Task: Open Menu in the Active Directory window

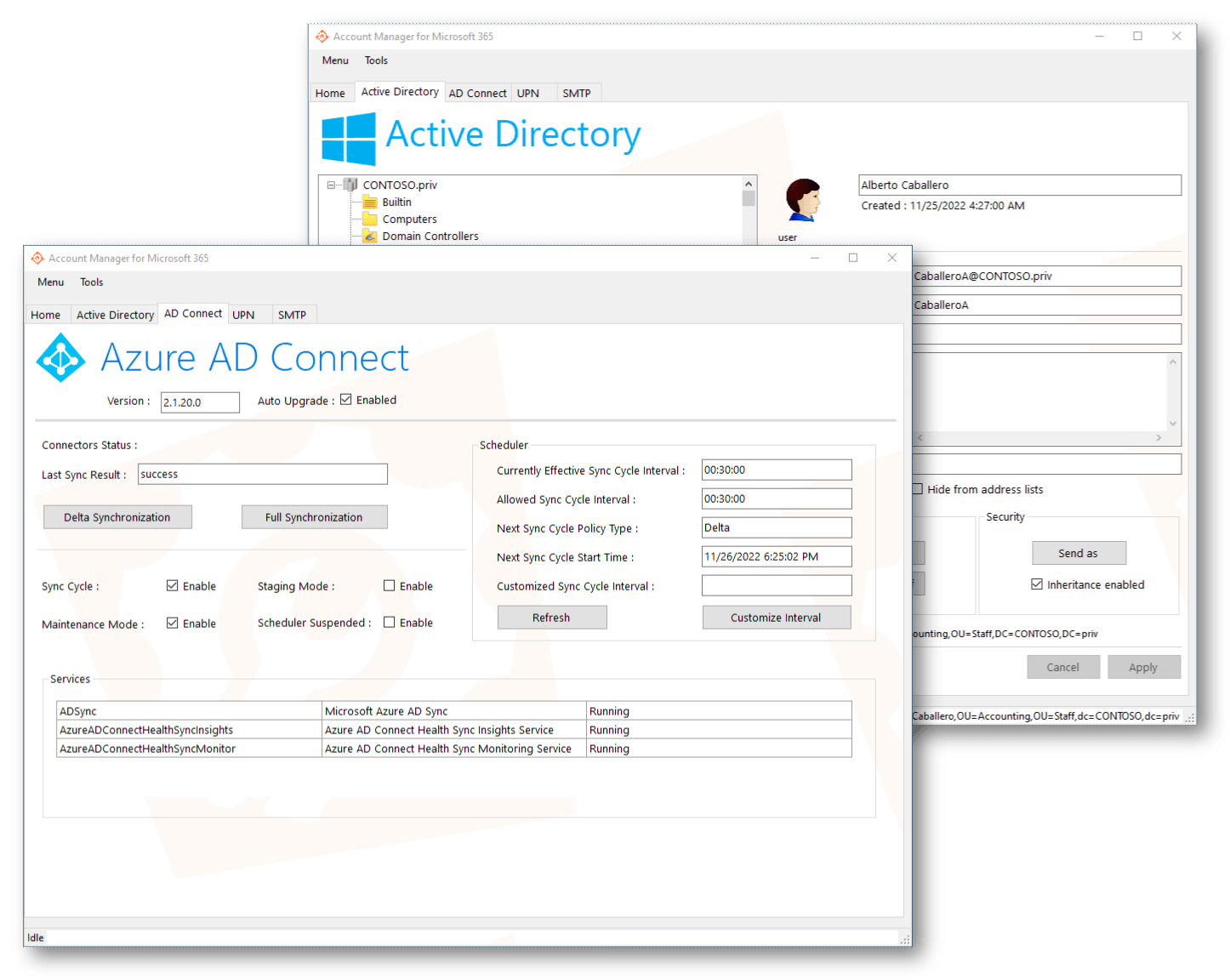Action: [x=335, y=60]
